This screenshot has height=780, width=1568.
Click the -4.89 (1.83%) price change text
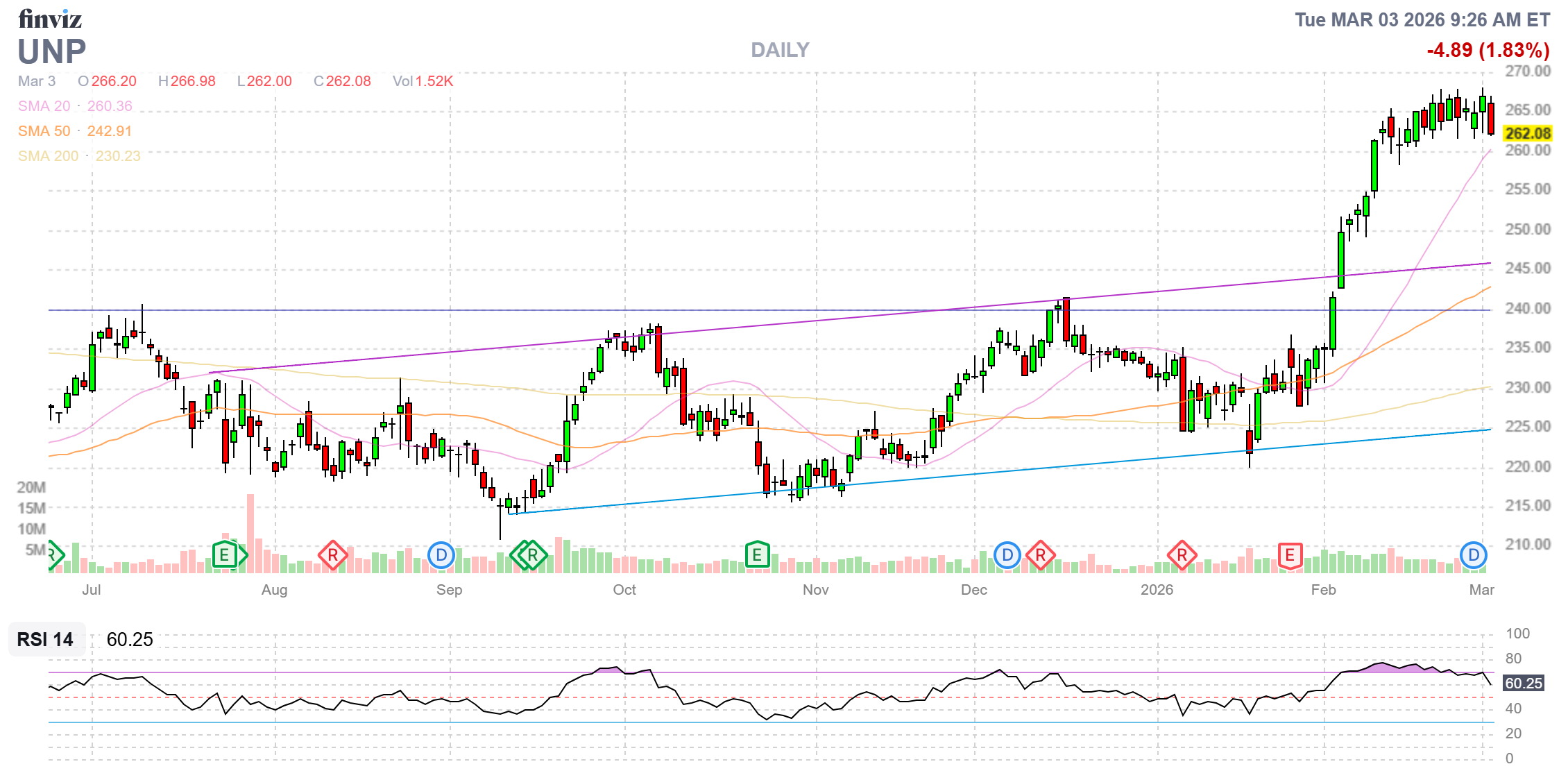1488,50
